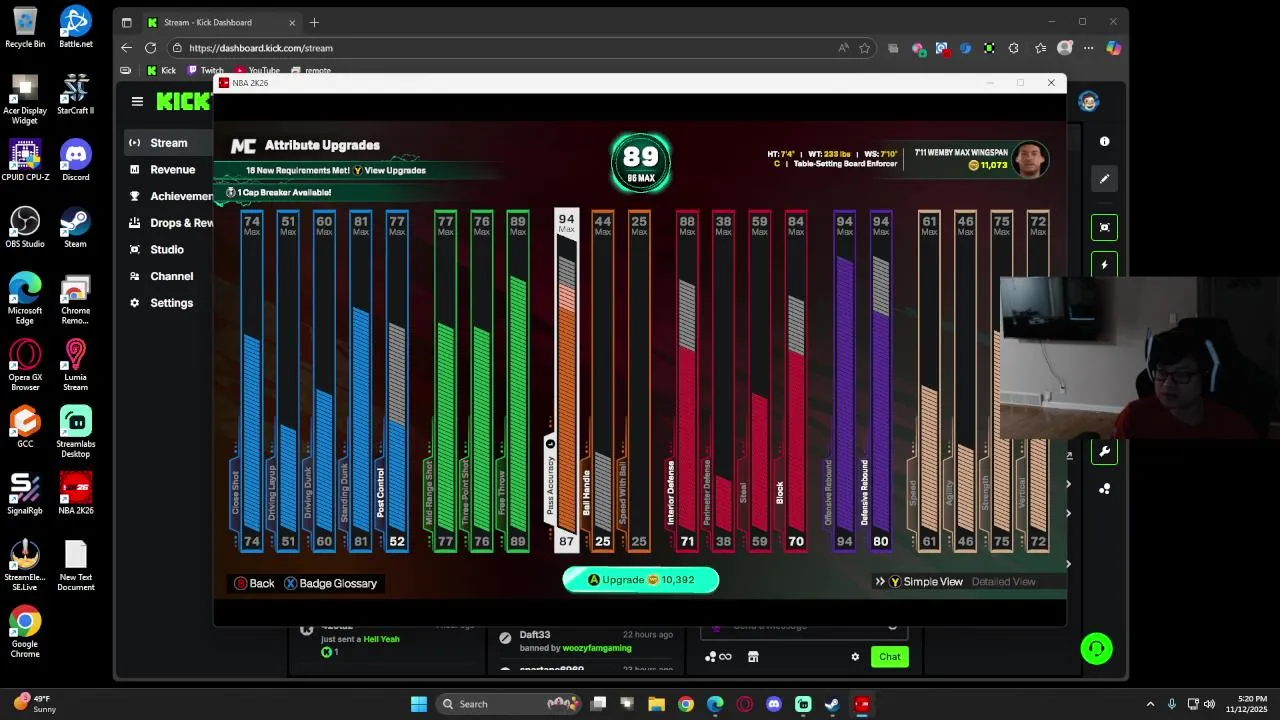
Task: Click the Kick dashboard hamburger menu icon
Action: tap(137, 101)
